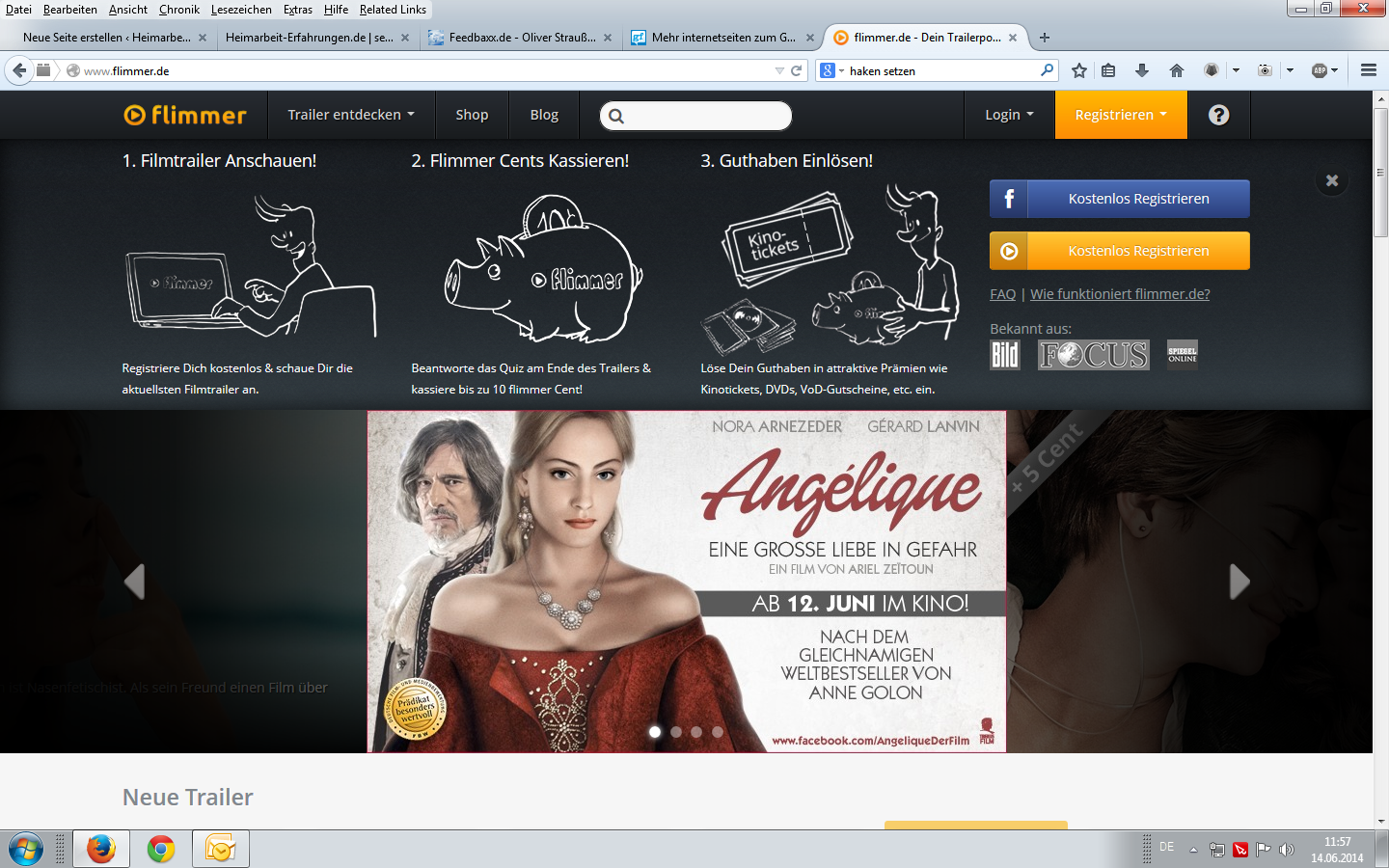Open the screenshot camera toolbar icon
The image size is (1389, 868).
1265,70
